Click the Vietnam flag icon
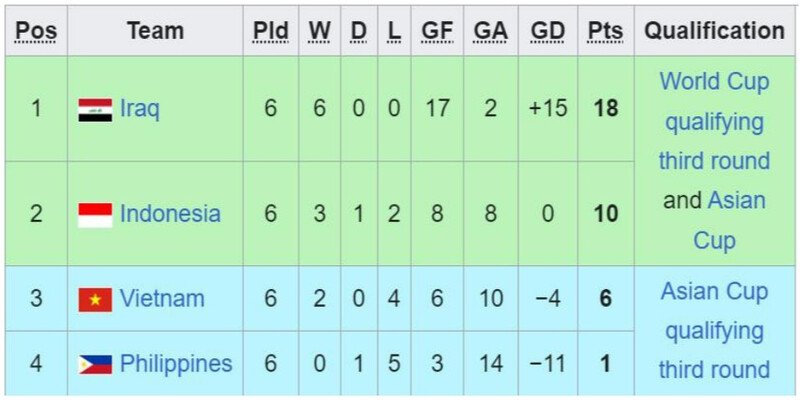The image size is (800, 400). [x=95, y=299]
